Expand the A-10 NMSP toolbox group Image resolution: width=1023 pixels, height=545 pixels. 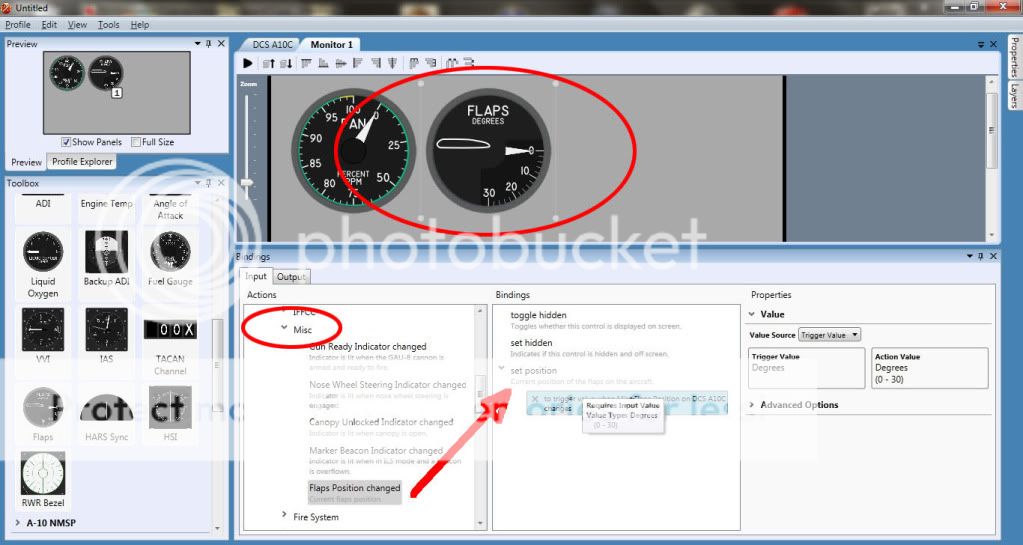pos(18,523)
